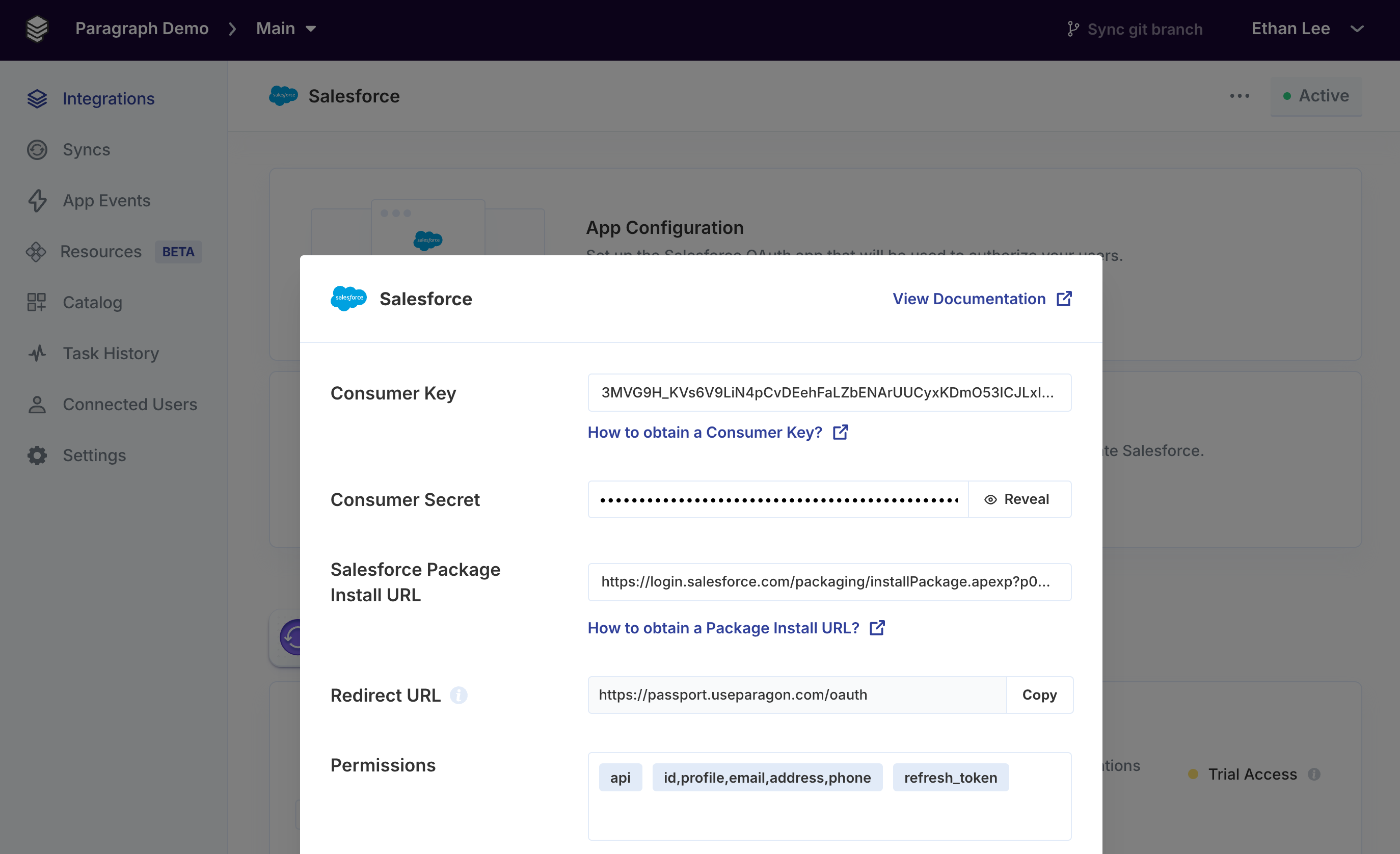Viewport: 1400px width, 854px height.
Task: Click the App Events lightning icon
Action: pyautogui.click(x=37, y=201)
